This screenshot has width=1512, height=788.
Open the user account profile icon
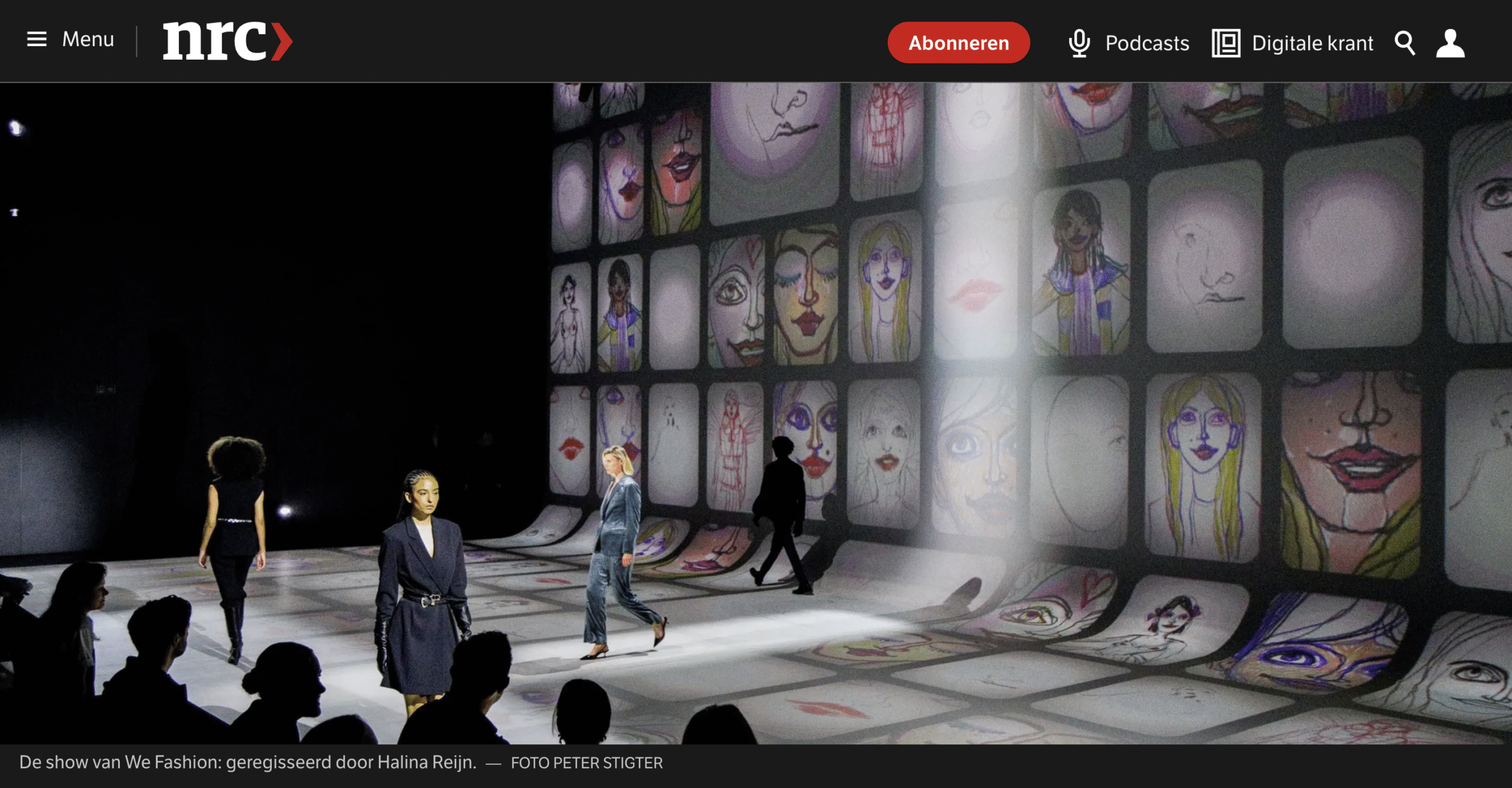click(1450, 43)
